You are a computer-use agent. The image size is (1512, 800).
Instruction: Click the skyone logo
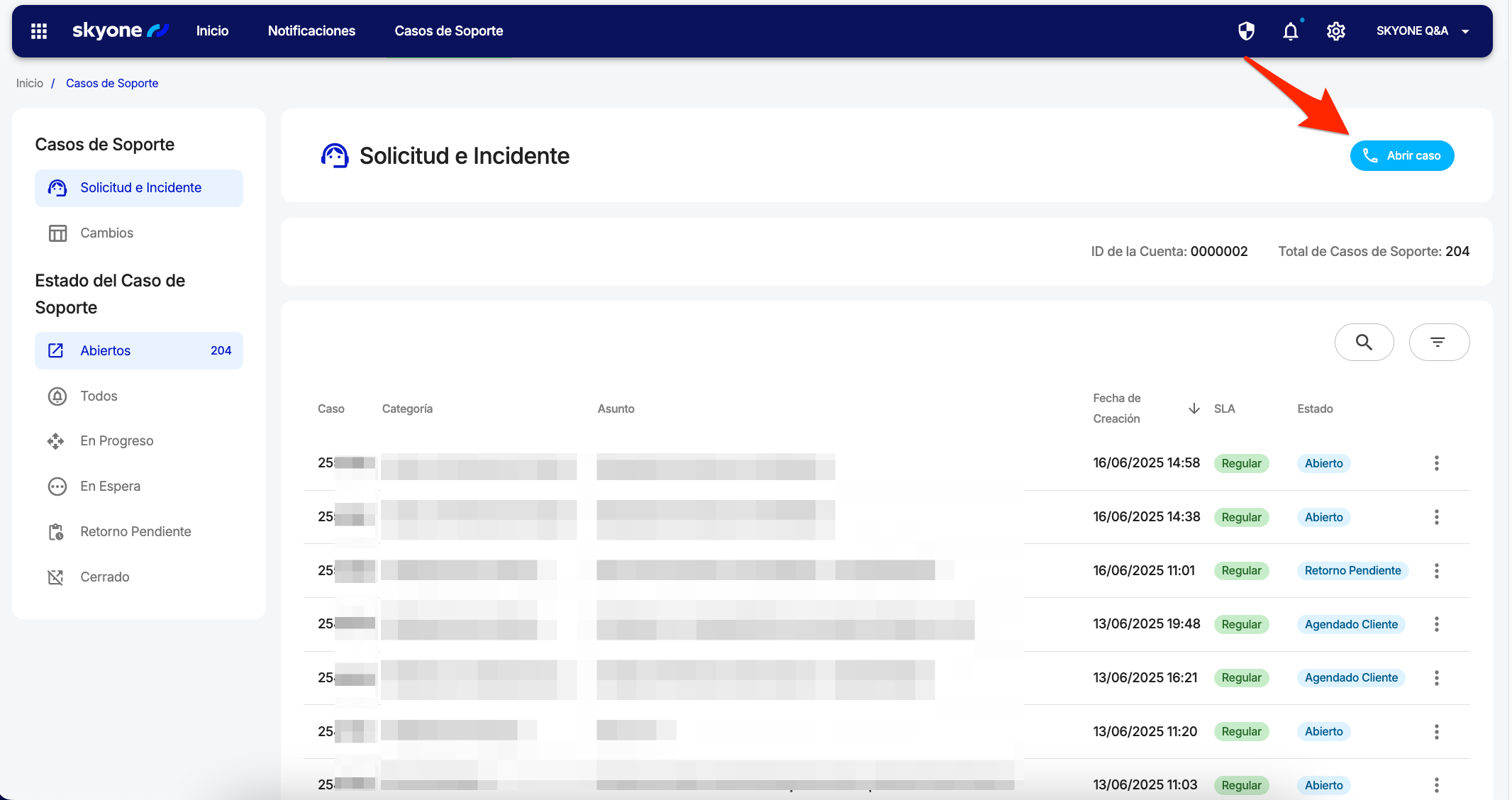click(x=120, y=30)
